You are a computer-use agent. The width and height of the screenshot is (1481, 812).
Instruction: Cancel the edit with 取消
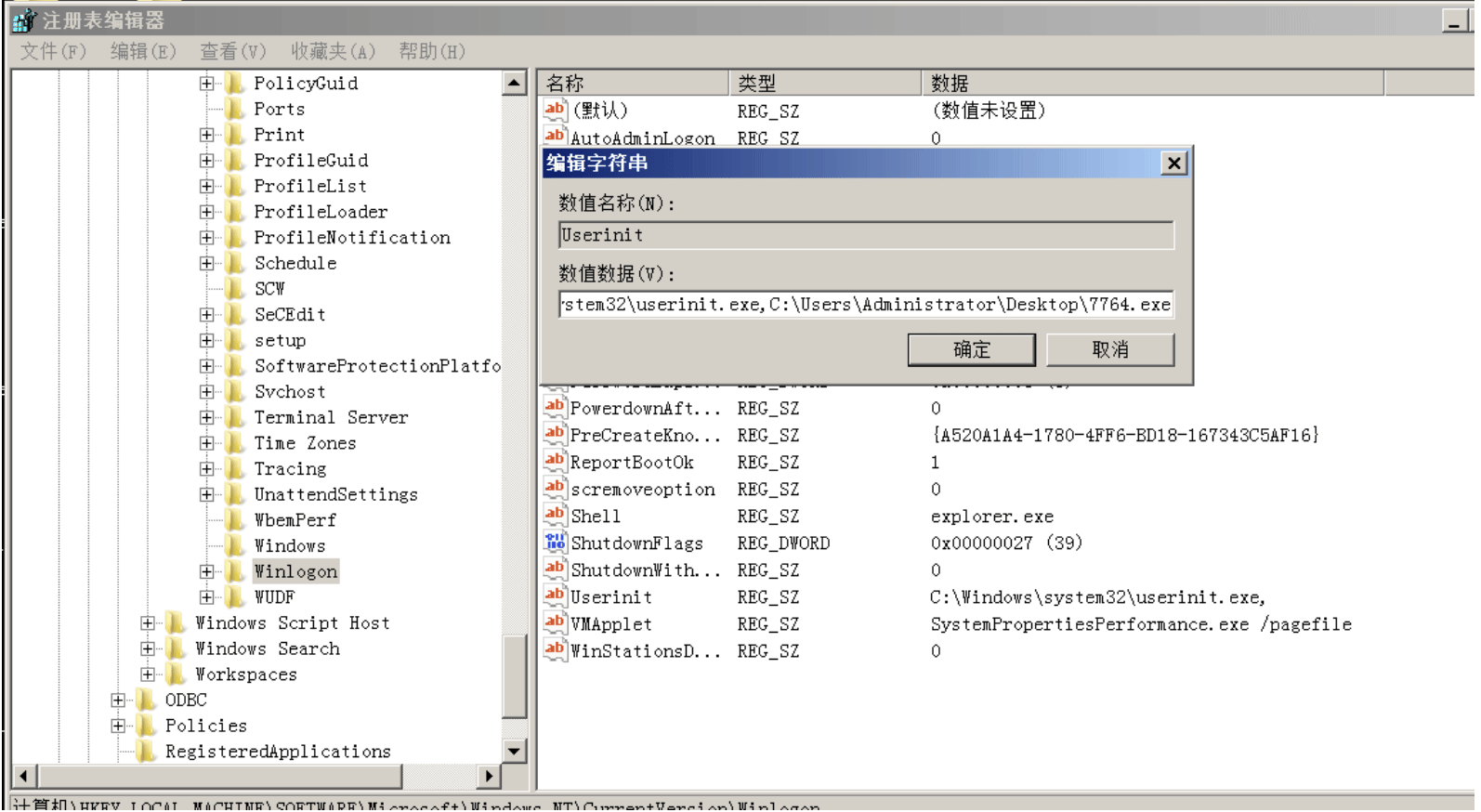point(1110,350)
